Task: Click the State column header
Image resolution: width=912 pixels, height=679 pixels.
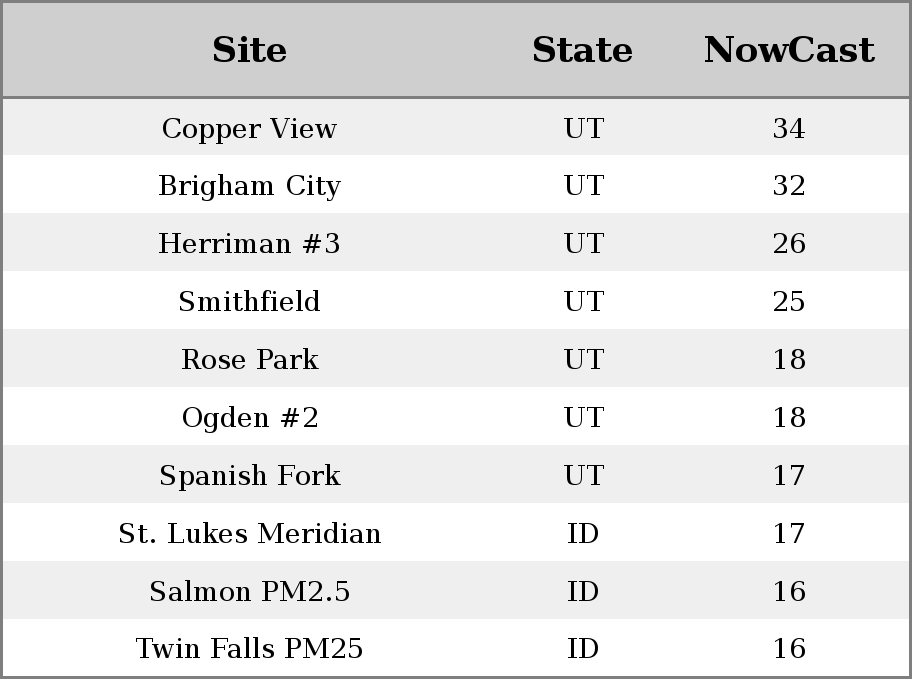Action: click(582, 50)
